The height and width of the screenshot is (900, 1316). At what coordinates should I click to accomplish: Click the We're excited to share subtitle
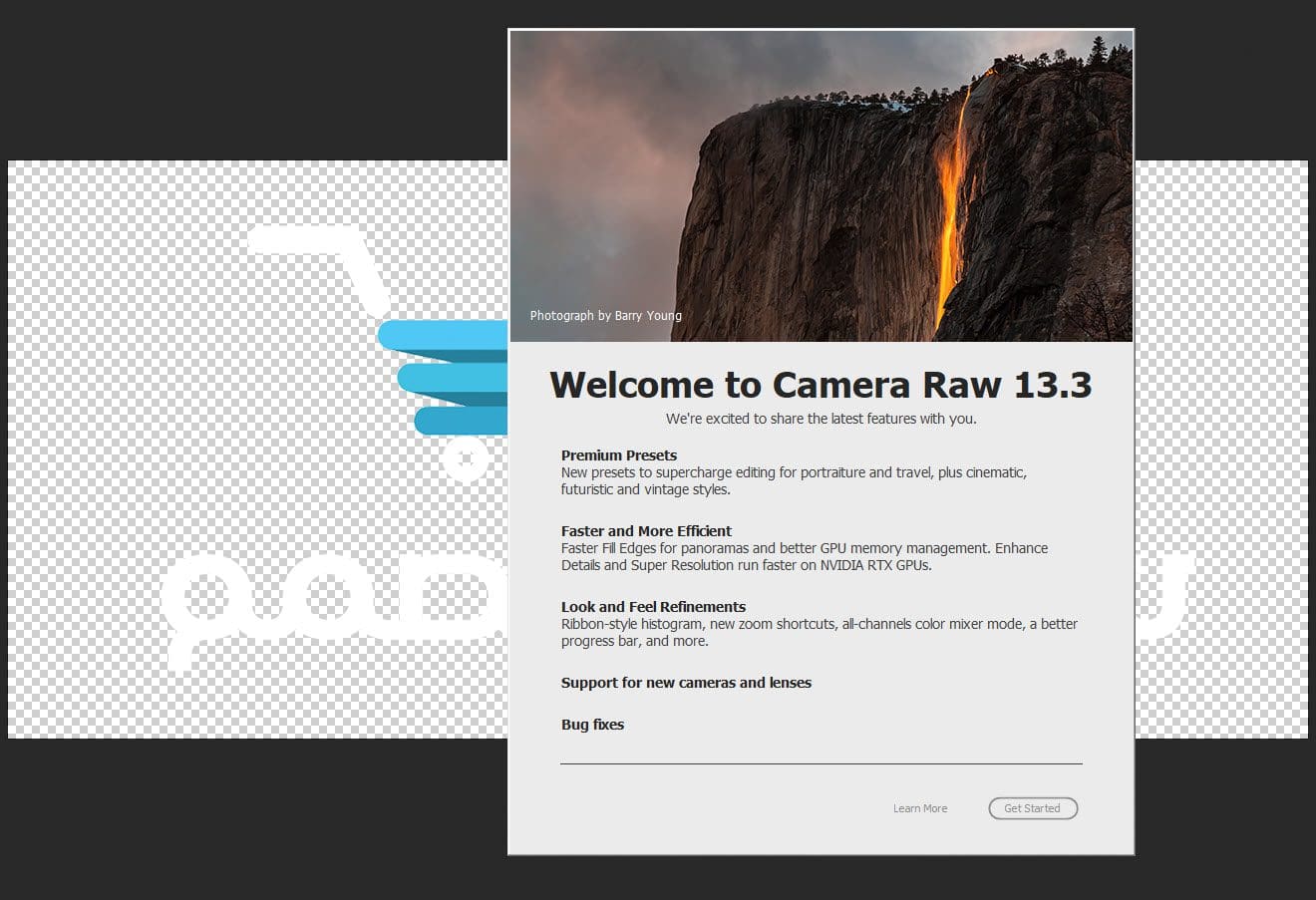coord(821,419)
